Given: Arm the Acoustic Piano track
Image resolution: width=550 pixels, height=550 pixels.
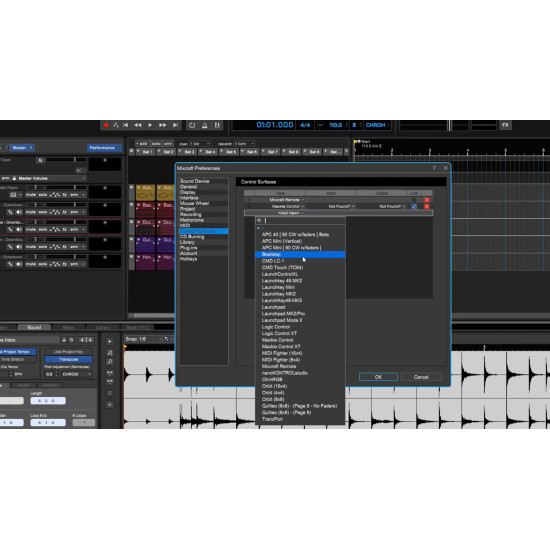Looking at the screenshot, I should coord(74,195).
